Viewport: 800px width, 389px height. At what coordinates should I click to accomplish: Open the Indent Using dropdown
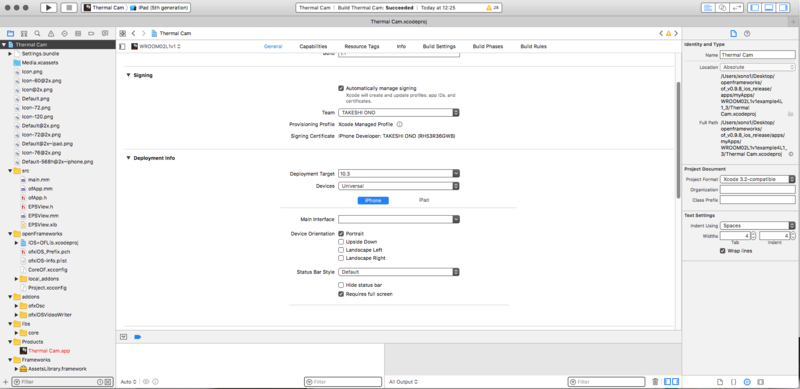(758, 225)
